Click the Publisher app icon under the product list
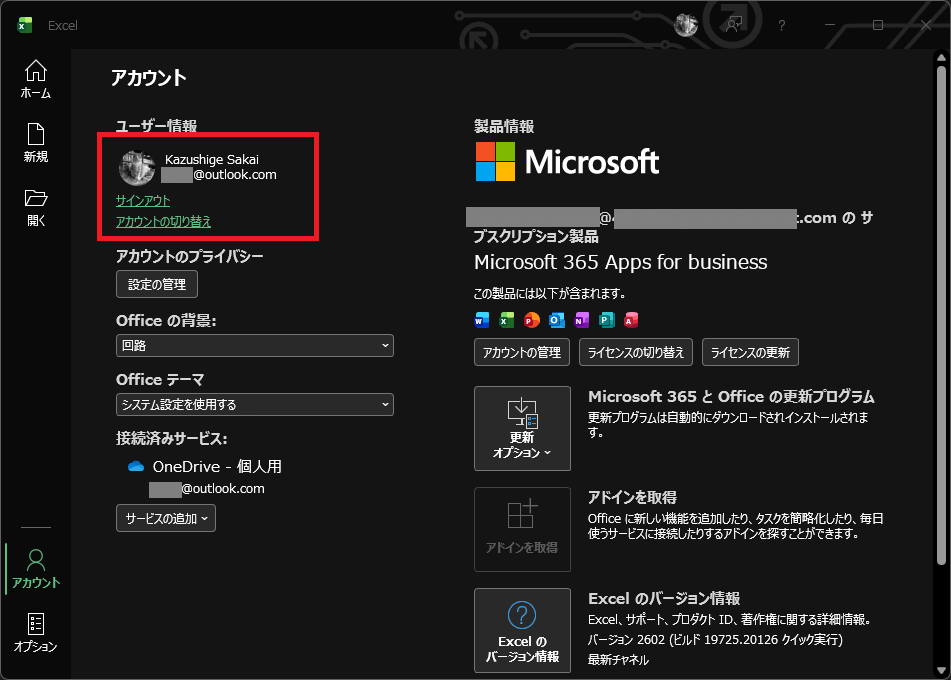Image resolution: width=951 pixels, height=680 pixels. coord(606,320)
